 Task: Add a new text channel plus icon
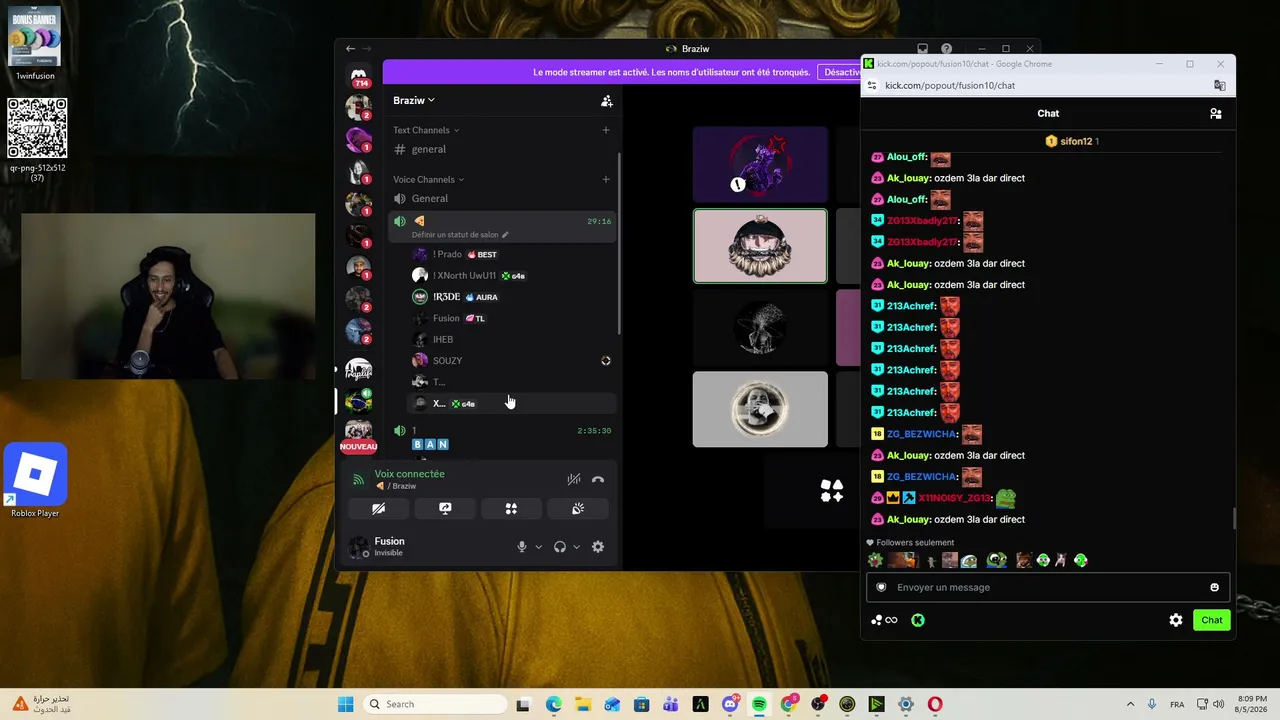(x=605, y=130)
